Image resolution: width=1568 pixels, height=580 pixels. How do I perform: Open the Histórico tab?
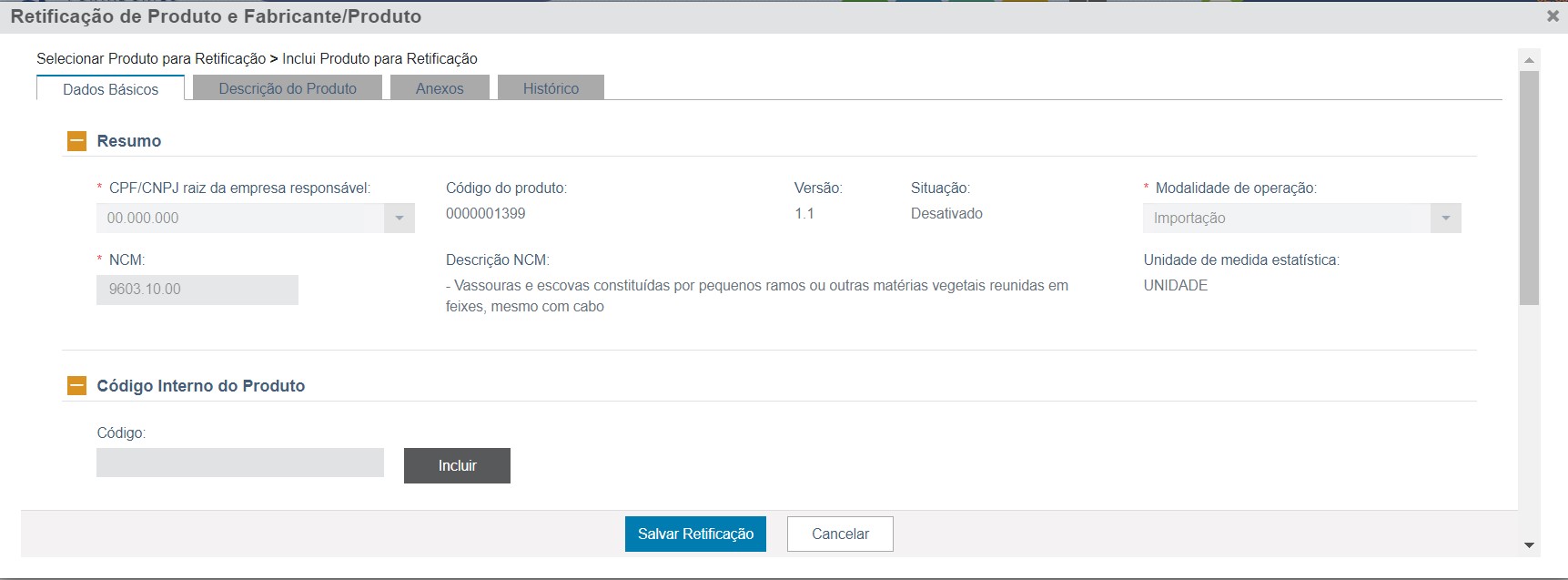(551, 87)
